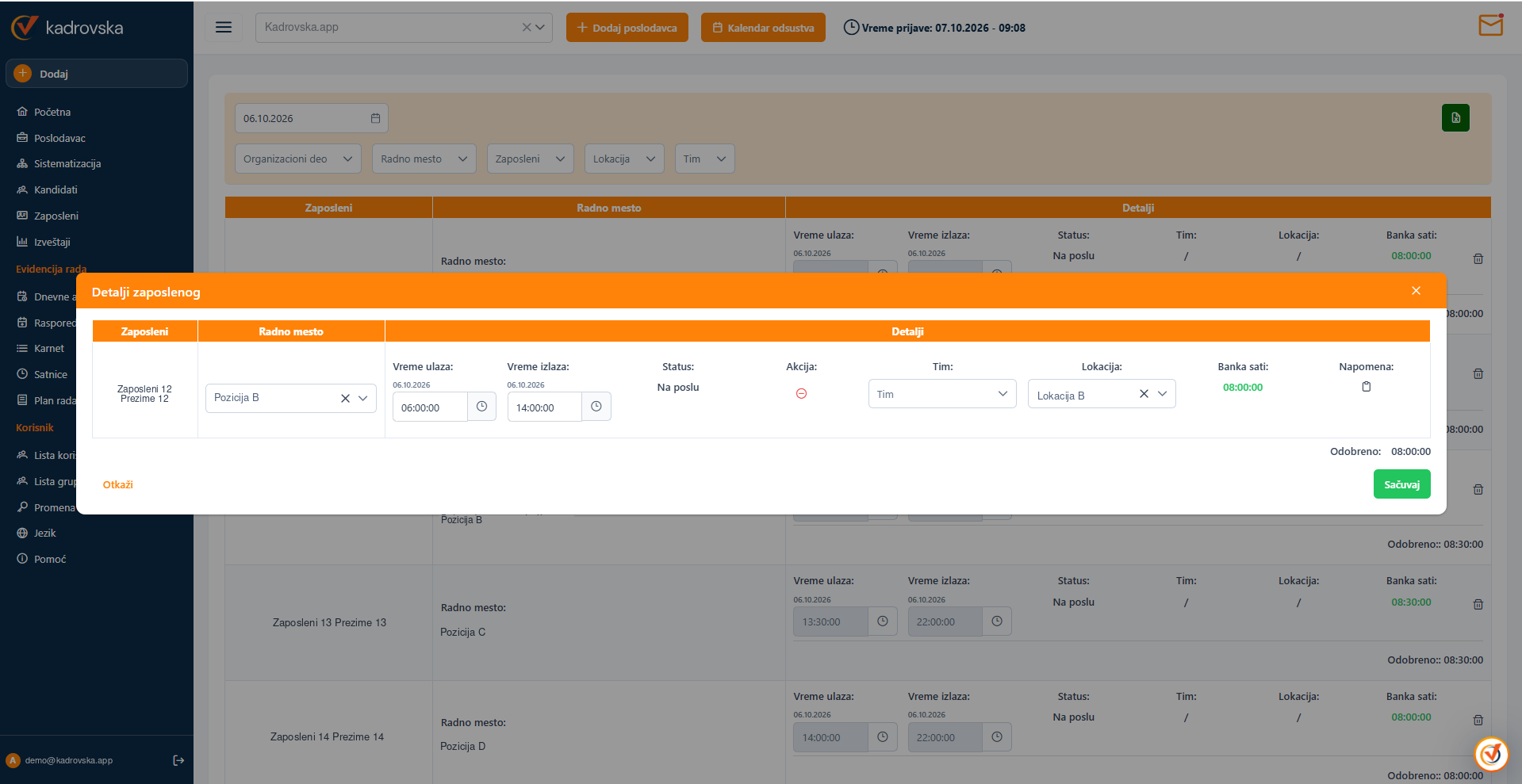Viewport: 1522px width, 784px height.
Task: Go to Sistematizacija in the sidebar
Action: 67,163
